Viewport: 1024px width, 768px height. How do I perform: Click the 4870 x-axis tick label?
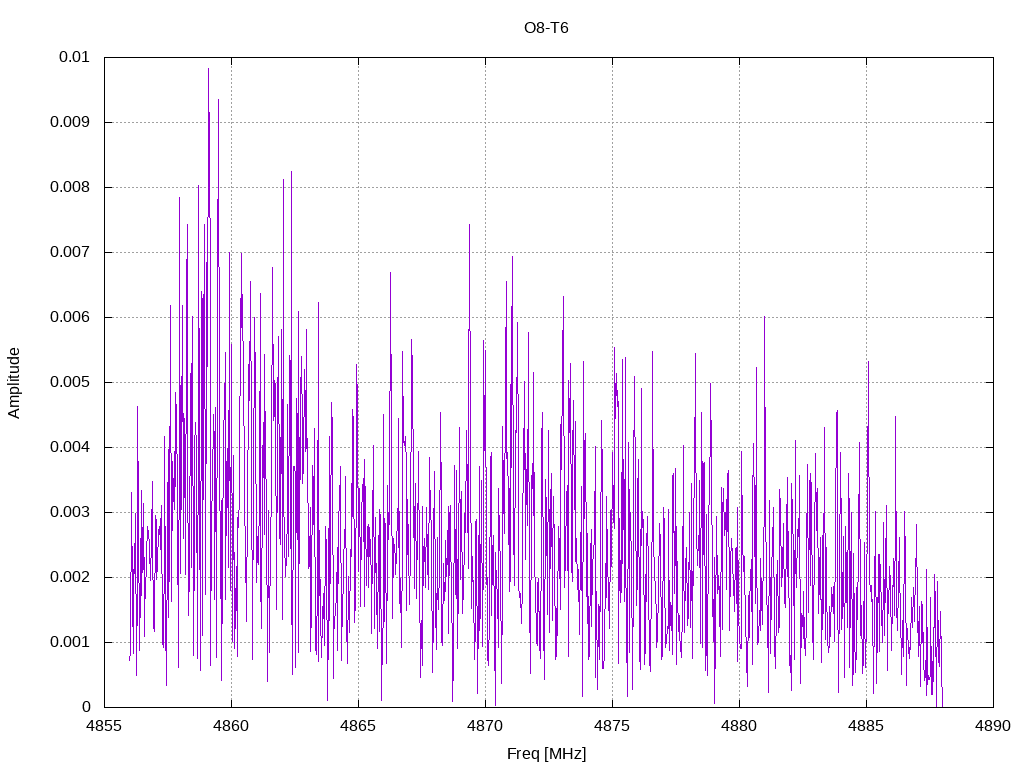click(x=485, y=726)
